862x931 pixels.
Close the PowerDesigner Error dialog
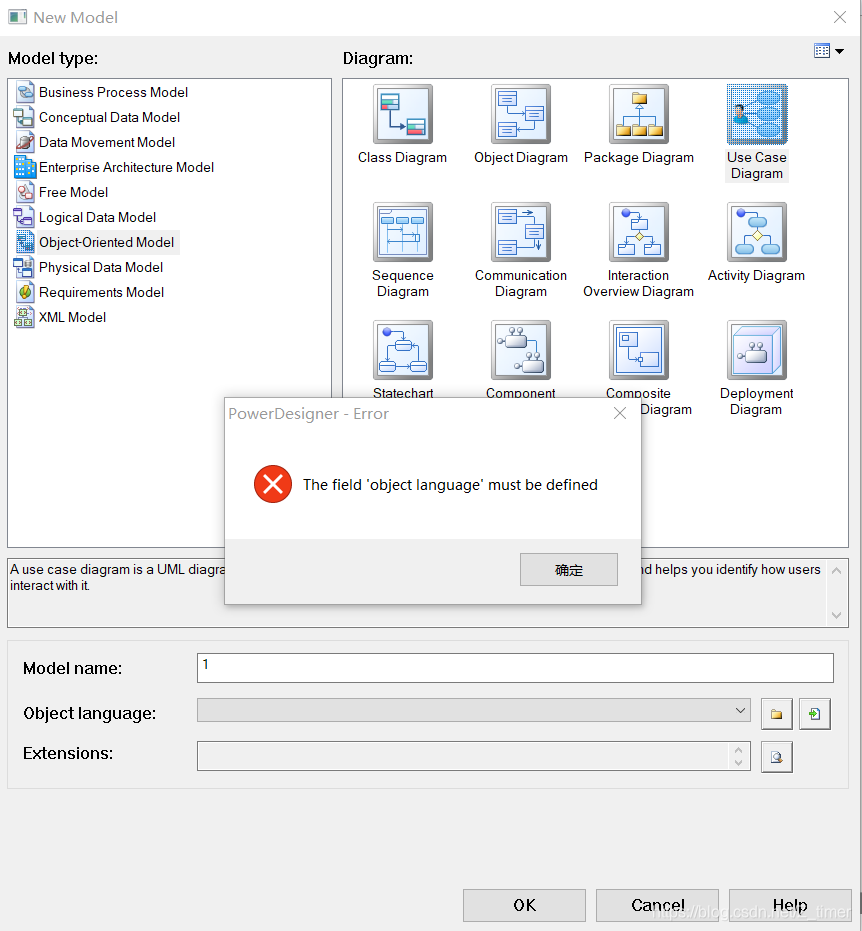(x=620, y=413)
